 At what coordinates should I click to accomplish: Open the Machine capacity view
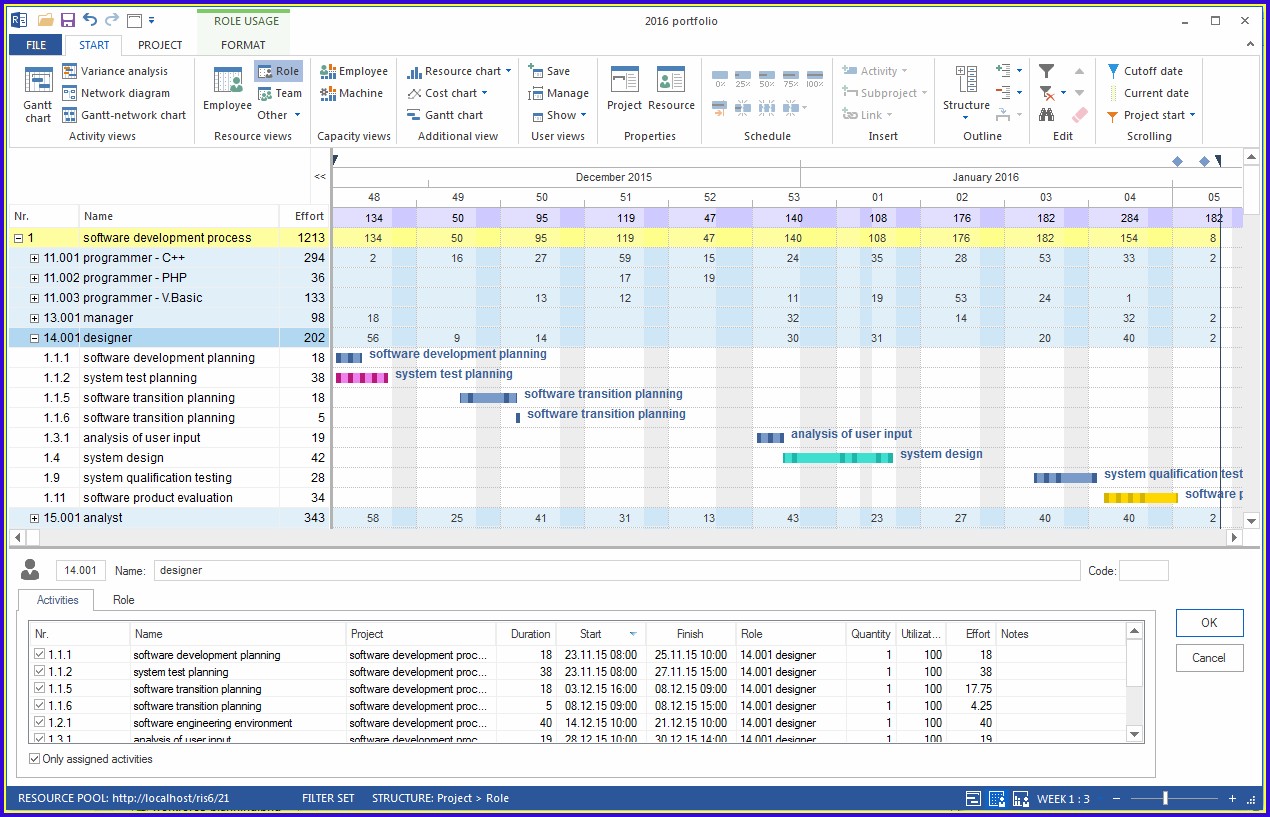[x=352, y=93]
